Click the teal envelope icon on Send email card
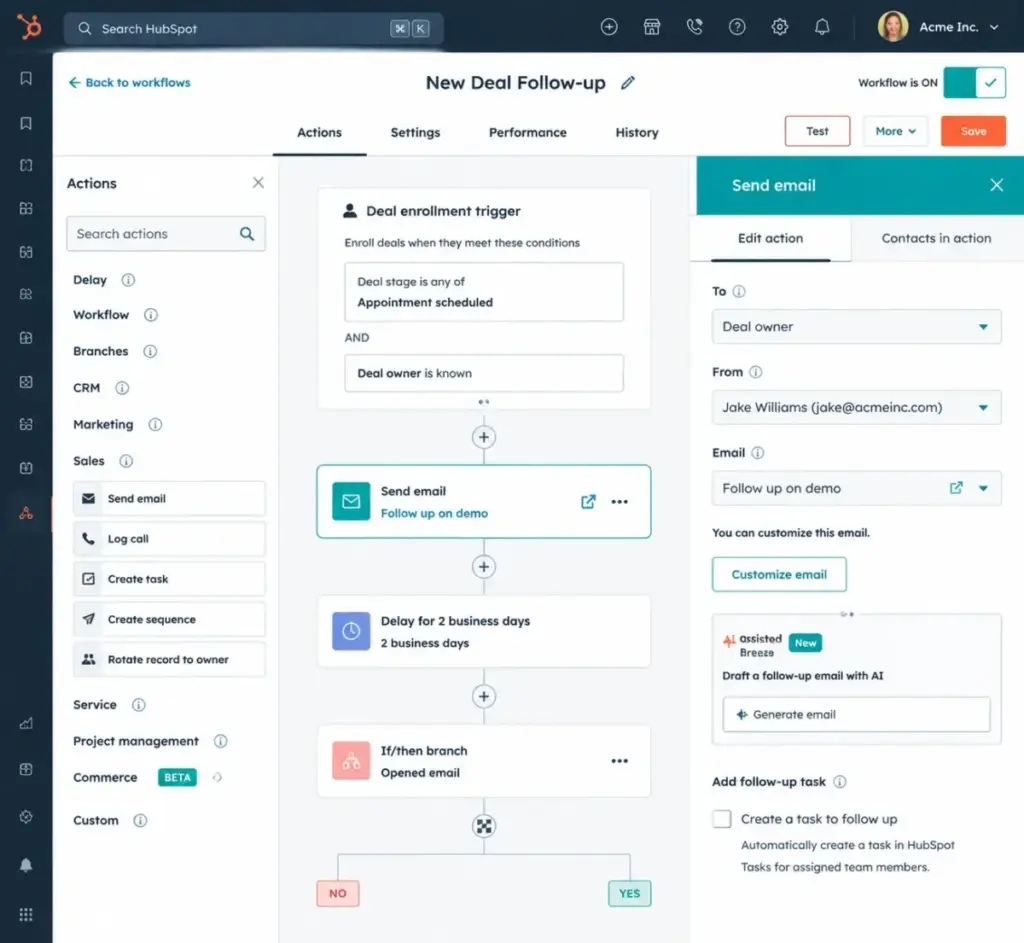This screenshot has height=943, width=1024. click(351, 501)
